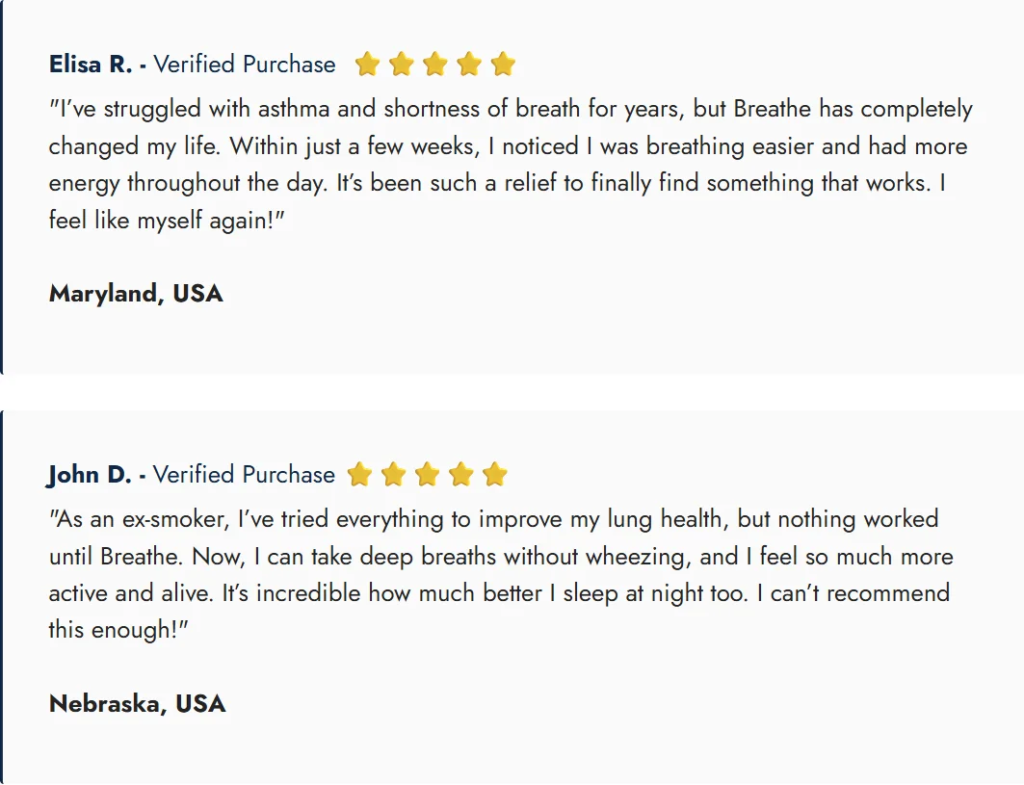Click the fifth star in John D.'s rating

tap(495, 474)
